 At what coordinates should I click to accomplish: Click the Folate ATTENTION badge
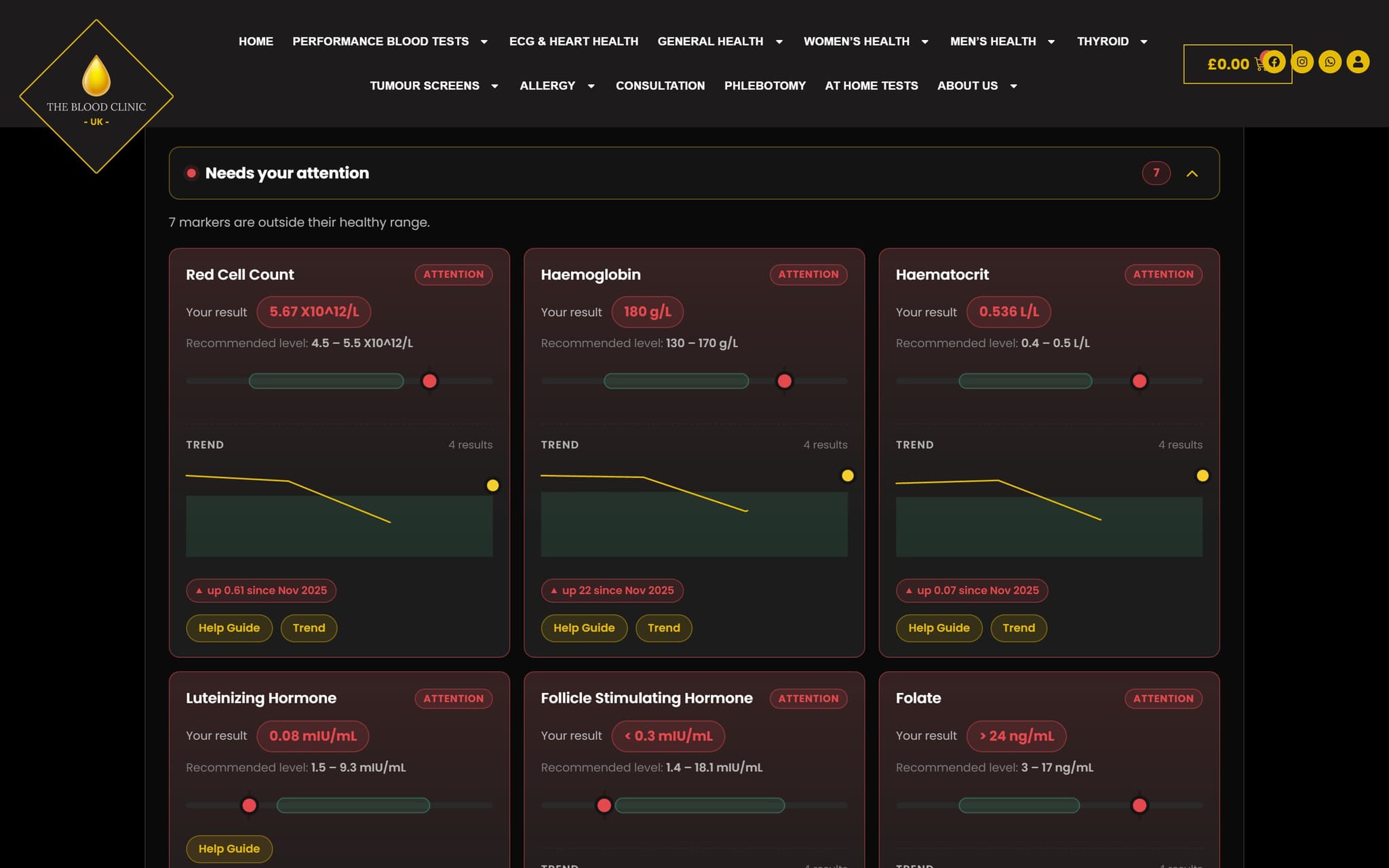tap(1164, 698)
